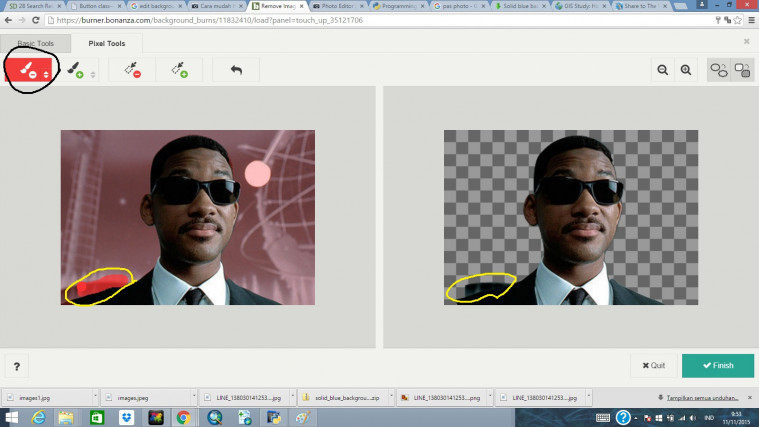Click the original photo canvas on the left

click(x=188, y=217)
